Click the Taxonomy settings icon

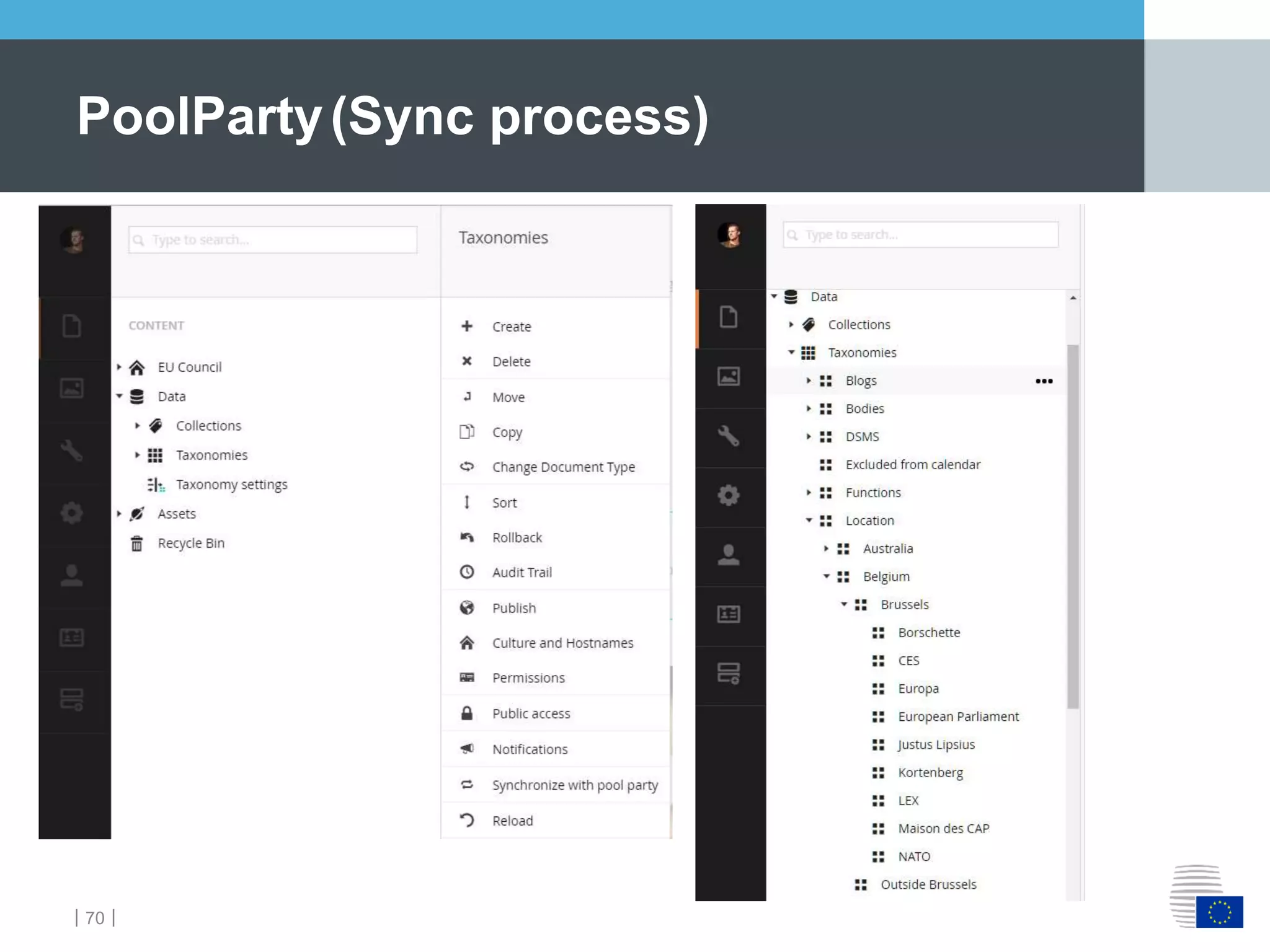pos(156,485)
